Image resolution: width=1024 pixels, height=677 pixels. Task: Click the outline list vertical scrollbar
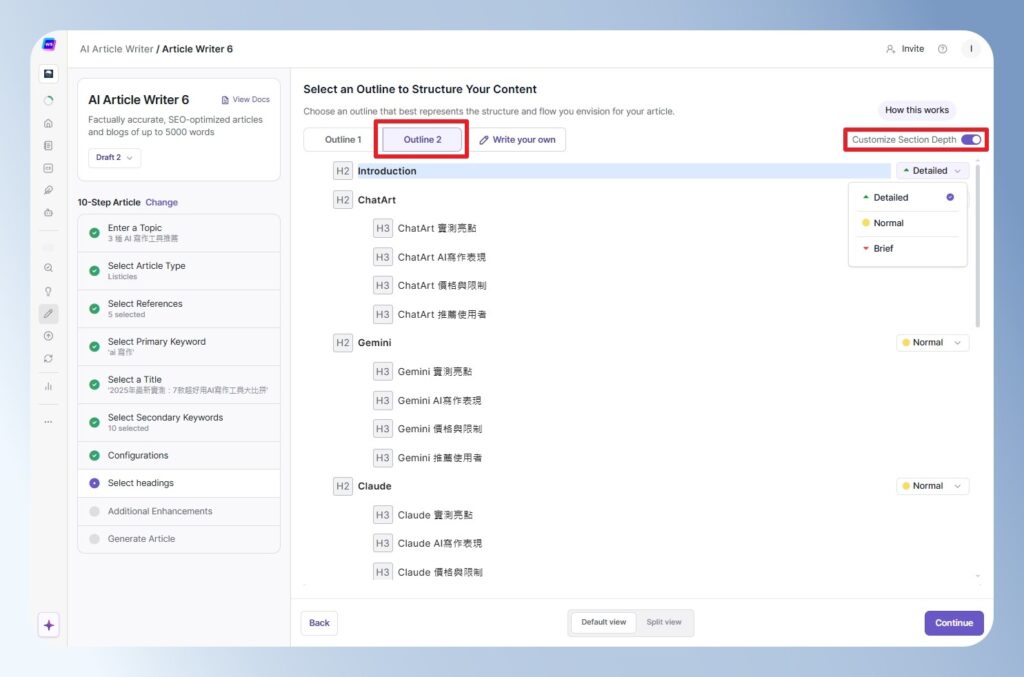pyautogui.click(x=978, y=246)
